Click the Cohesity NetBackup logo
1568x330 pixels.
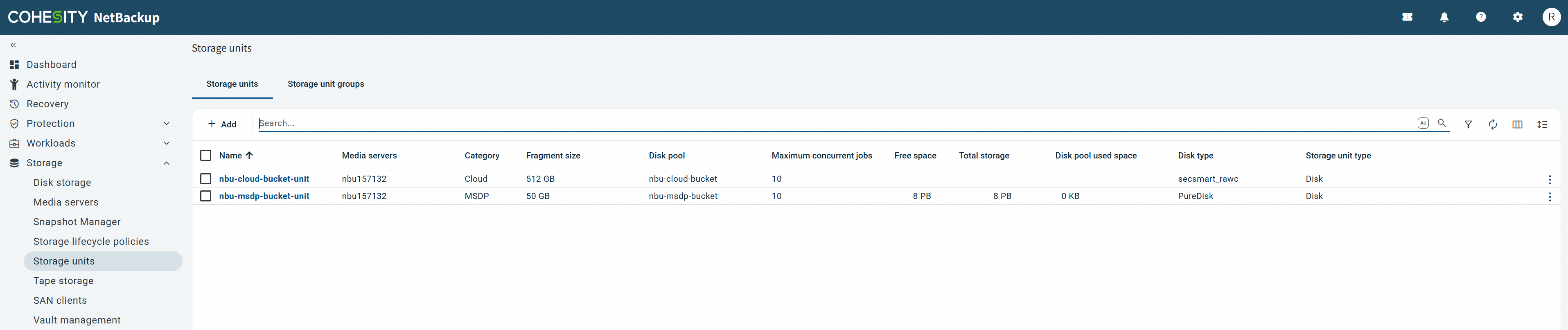(83, 17)
